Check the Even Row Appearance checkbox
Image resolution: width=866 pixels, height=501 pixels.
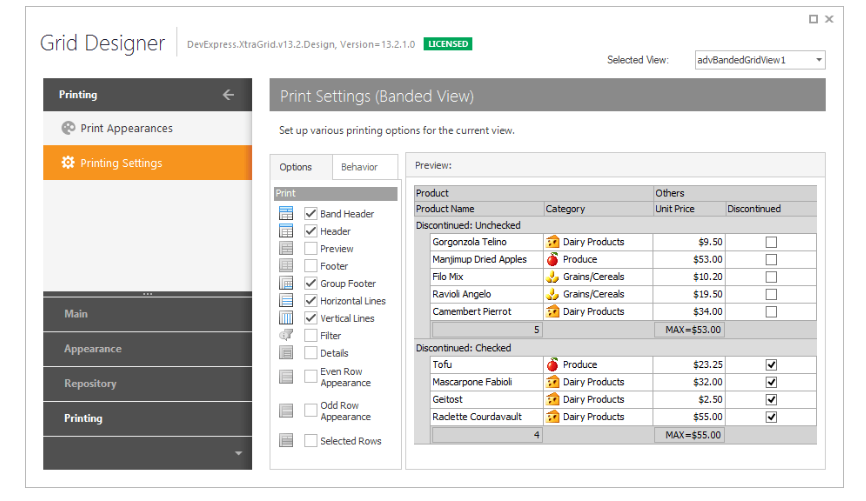311,377
